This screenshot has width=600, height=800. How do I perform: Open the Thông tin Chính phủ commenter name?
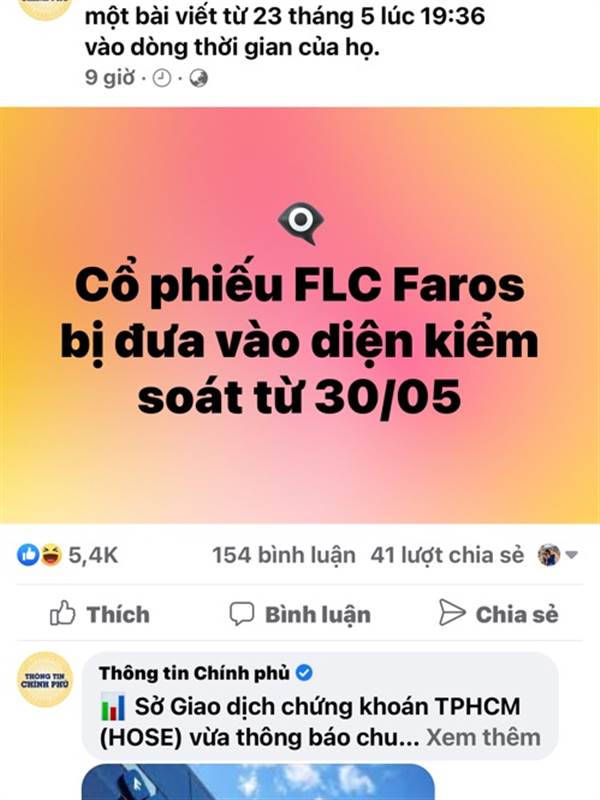194,673
